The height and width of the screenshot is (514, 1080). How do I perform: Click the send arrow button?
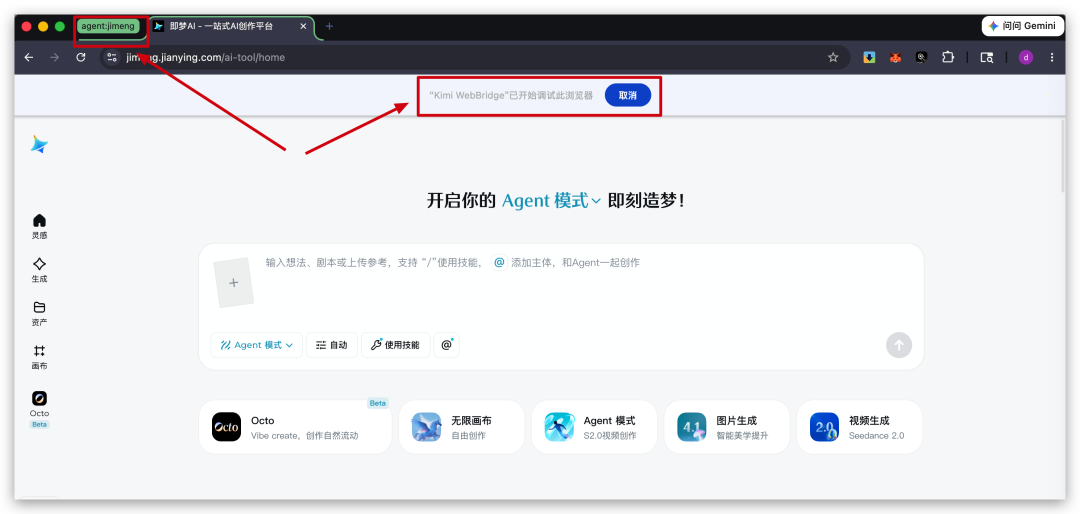pos(899,345)
